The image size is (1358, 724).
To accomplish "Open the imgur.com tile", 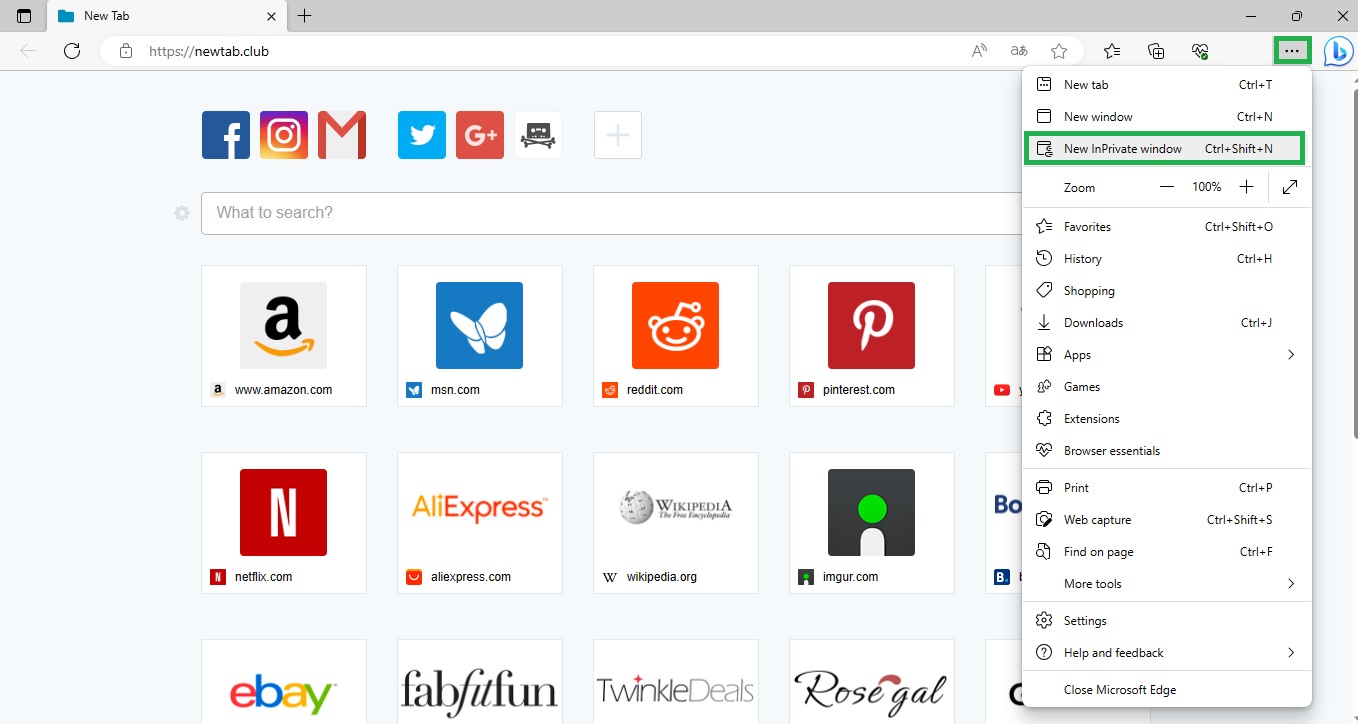I will (x=872, y=523).
